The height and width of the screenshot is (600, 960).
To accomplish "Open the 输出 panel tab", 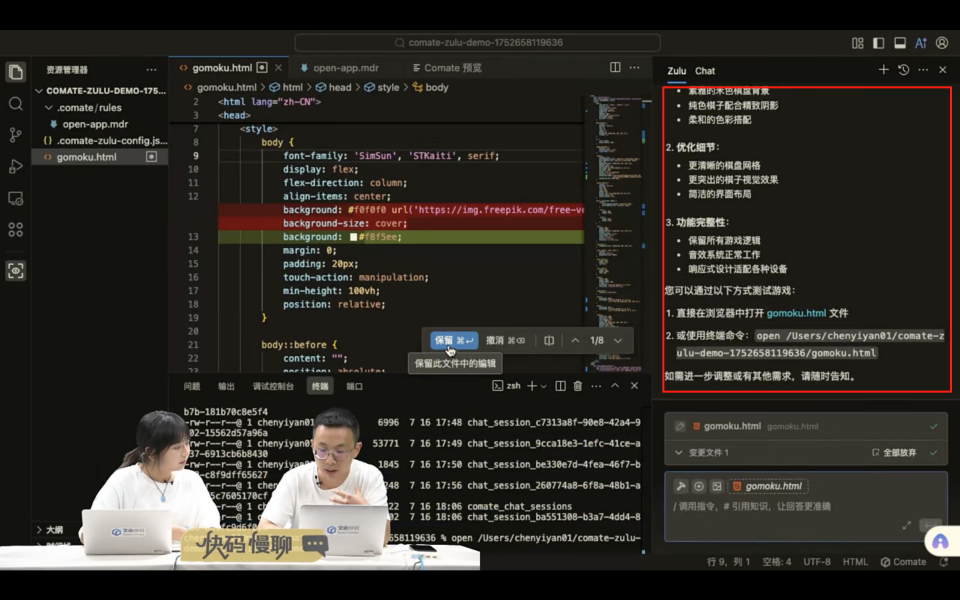I will pos(227,386).
